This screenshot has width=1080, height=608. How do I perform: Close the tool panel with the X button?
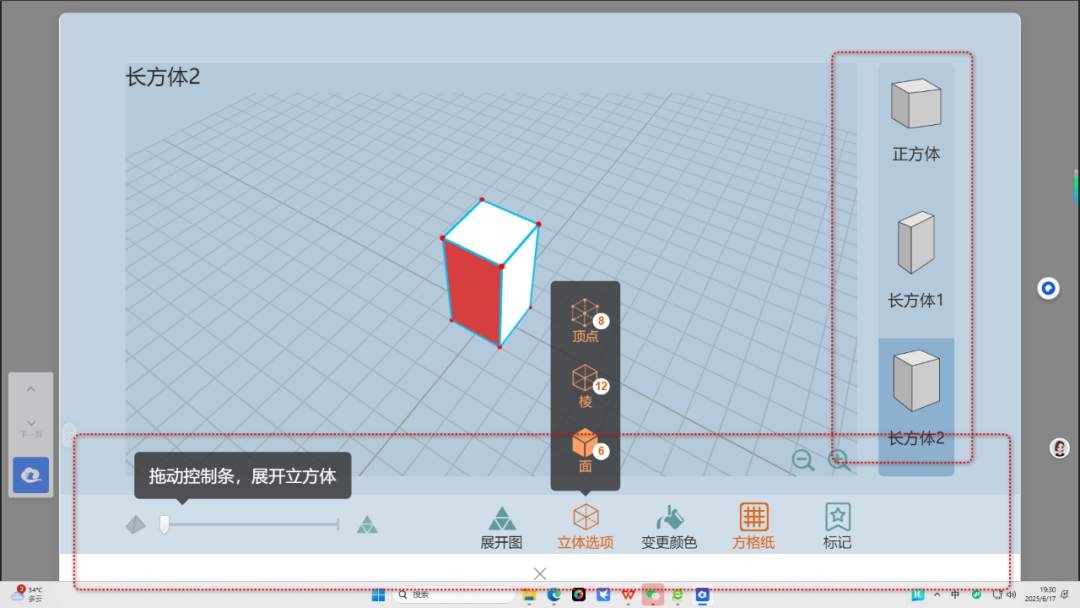tap(540, 573)
